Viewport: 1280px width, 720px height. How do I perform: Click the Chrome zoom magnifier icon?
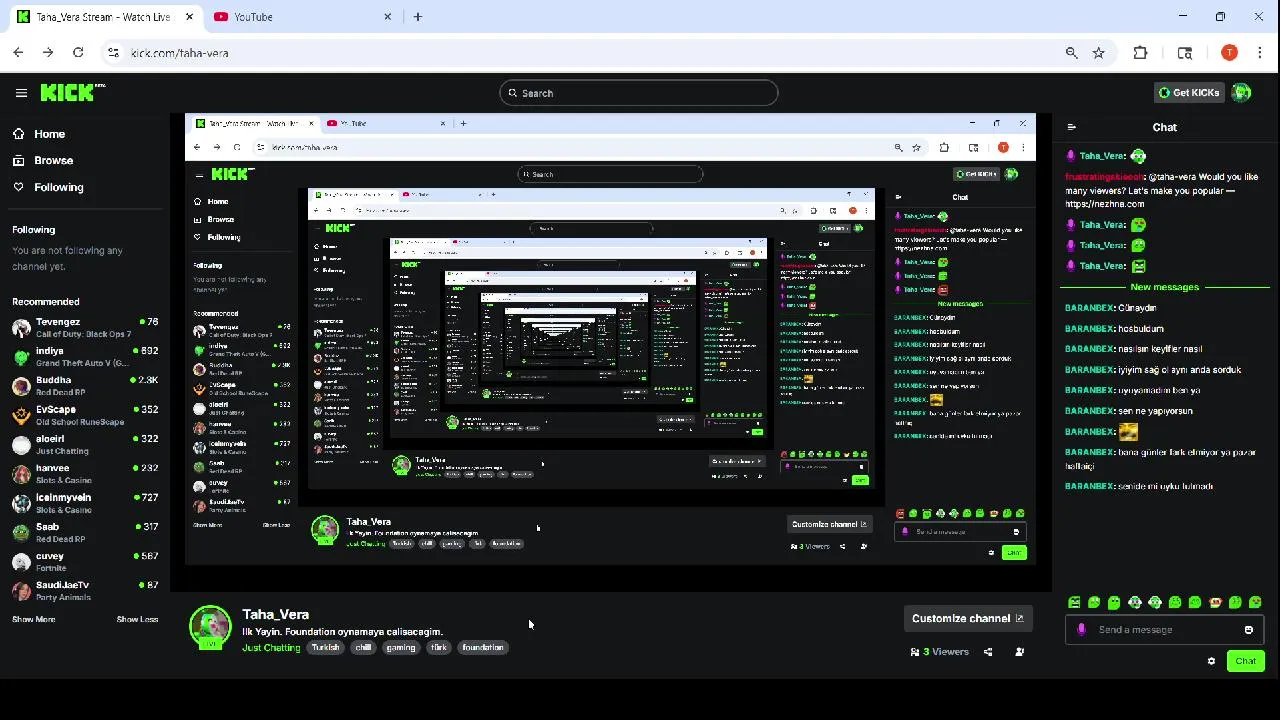(1072, 53)
